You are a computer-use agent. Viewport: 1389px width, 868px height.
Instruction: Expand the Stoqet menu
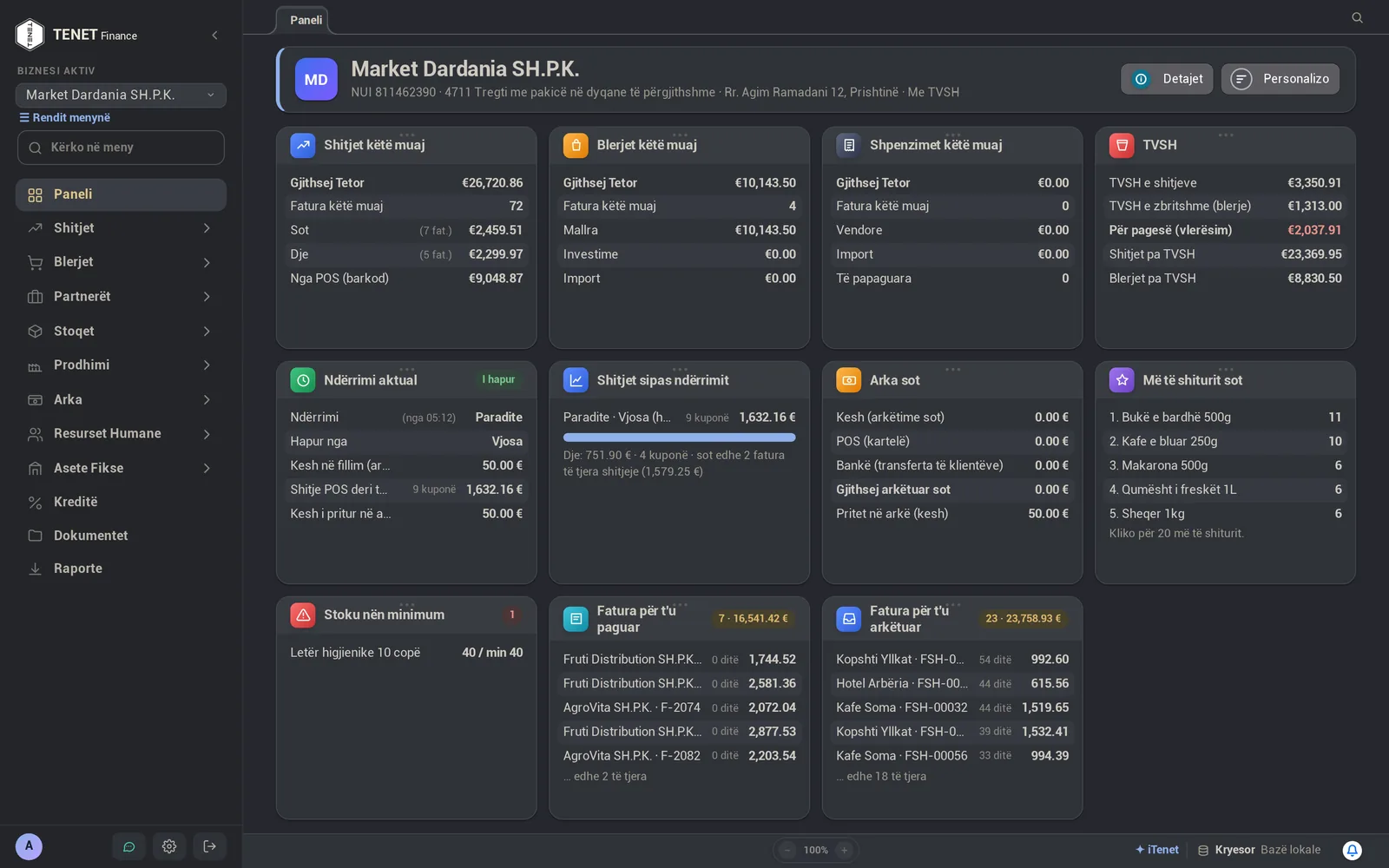tap(121, 331)
